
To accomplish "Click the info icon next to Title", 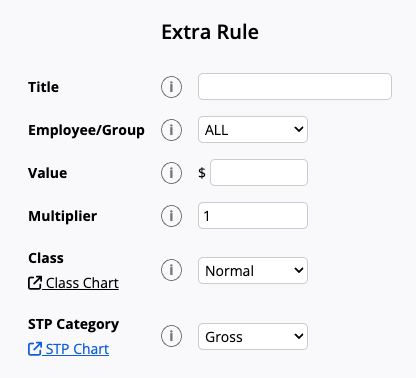I will click(x=171, y=87).
